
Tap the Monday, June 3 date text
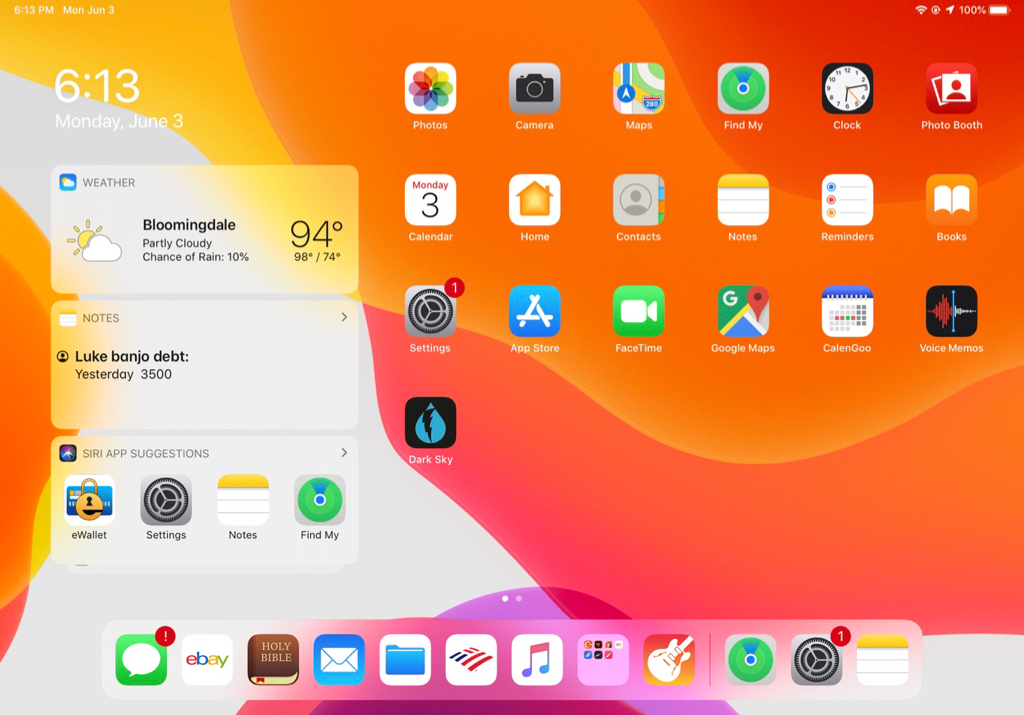point(119,121)
